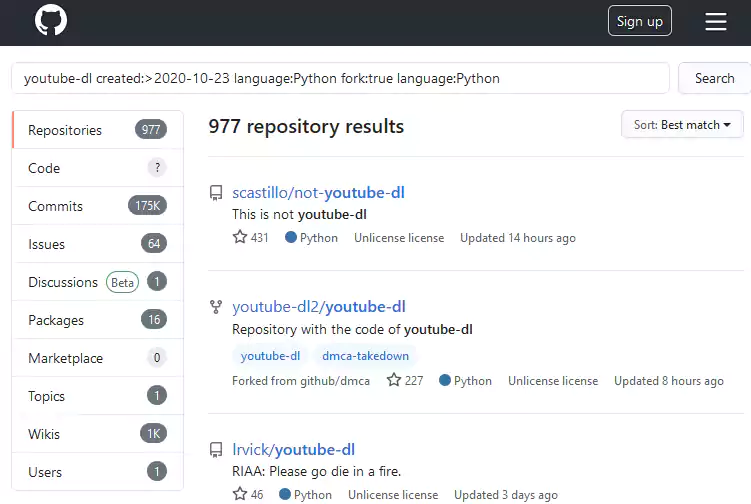751x504 pixels.
Task: Click the Beta label next to Discussions
Action: click(x=122, y=282)
